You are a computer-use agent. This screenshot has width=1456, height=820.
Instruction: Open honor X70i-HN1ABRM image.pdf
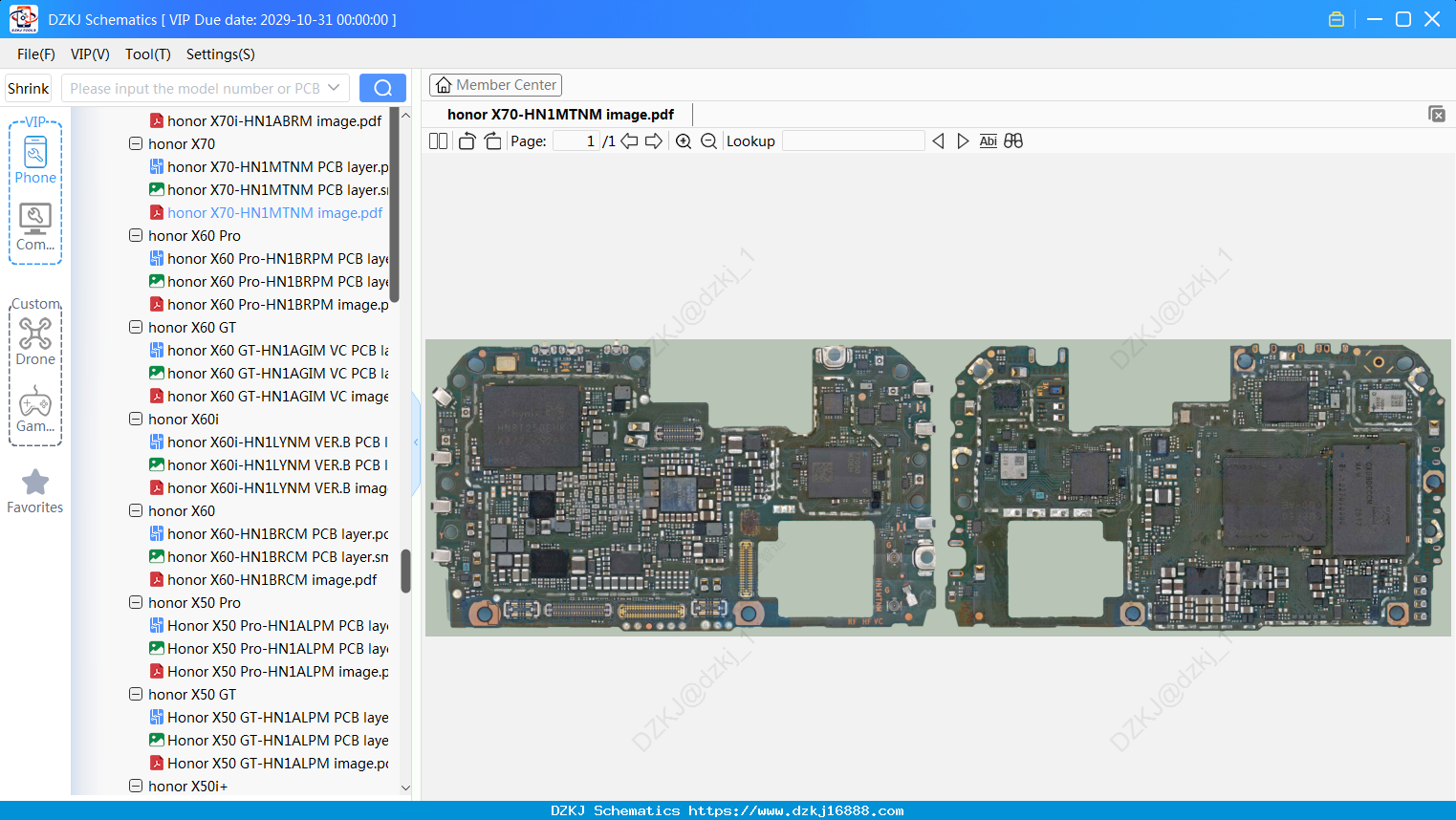[266, 121]
